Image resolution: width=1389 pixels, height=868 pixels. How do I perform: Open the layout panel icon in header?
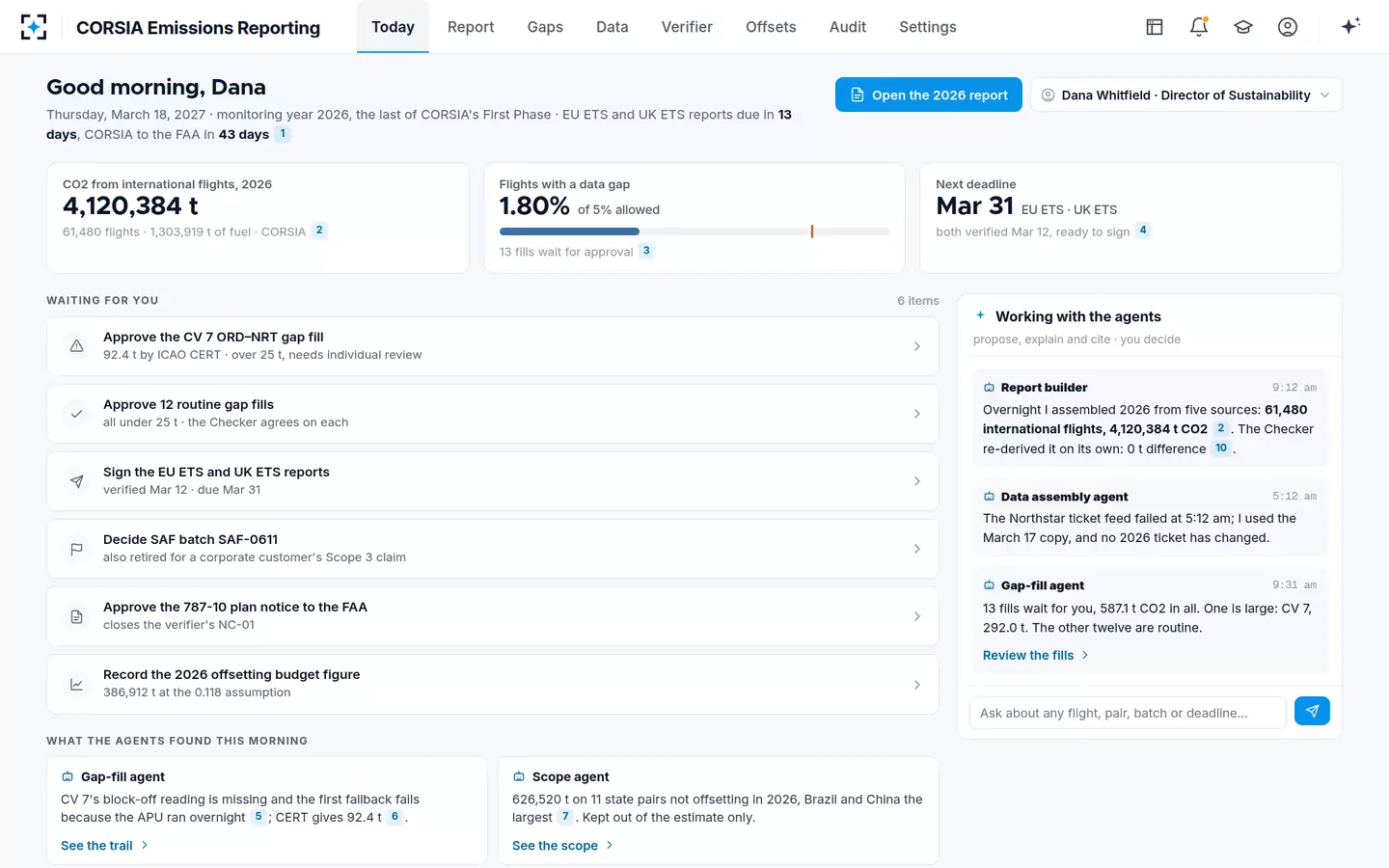click(1155, 27)
